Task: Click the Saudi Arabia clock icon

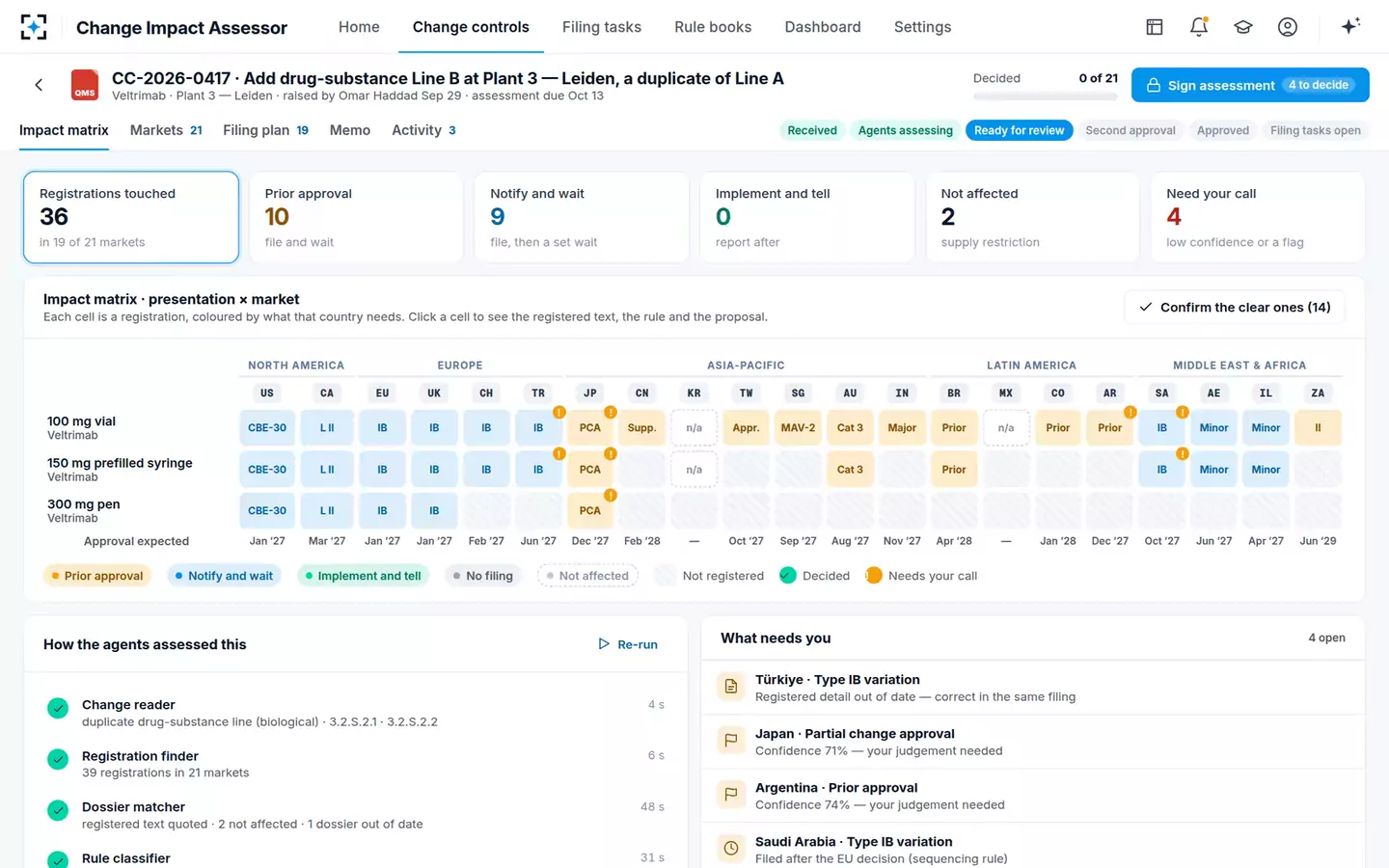Action: (x=731, y=849)
